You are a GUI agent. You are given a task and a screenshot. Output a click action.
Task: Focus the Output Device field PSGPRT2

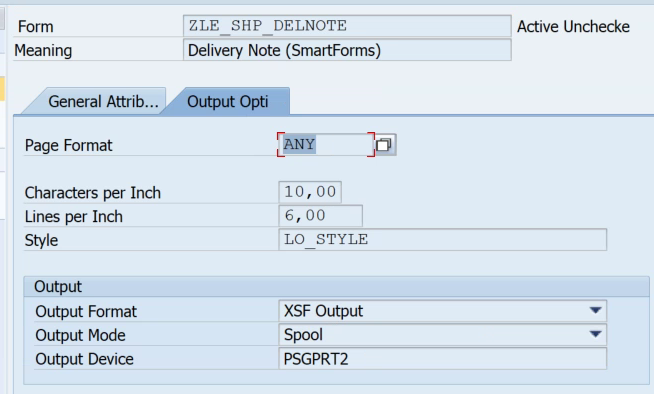tap(443, 359)
